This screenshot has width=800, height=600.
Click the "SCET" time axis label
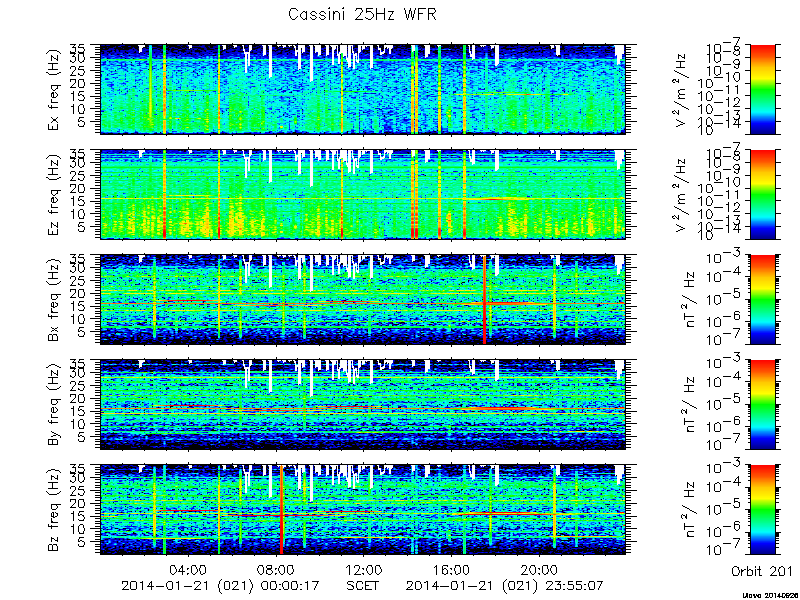[363, 585]
